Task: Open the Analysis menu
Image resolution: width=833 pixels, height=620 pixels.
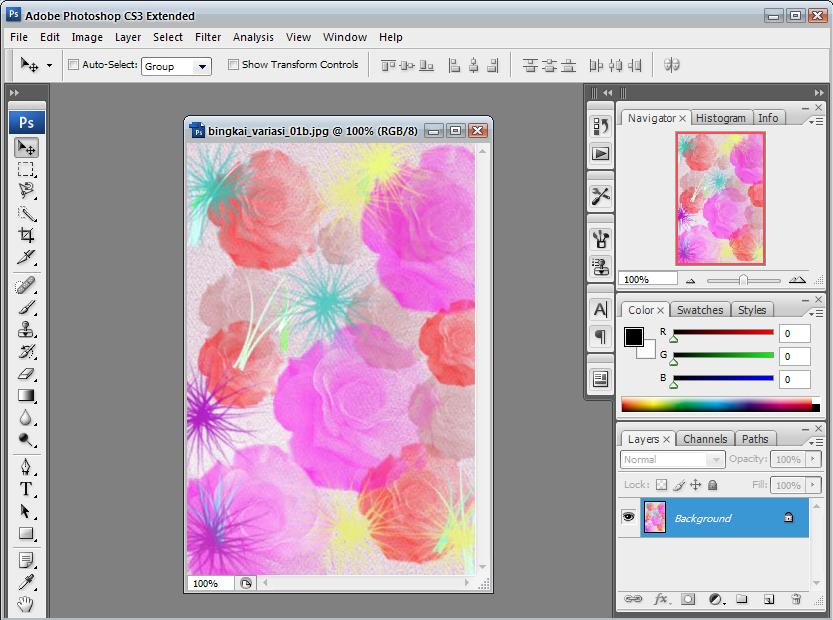Action: pyautogui.click(x=253, y=37)
